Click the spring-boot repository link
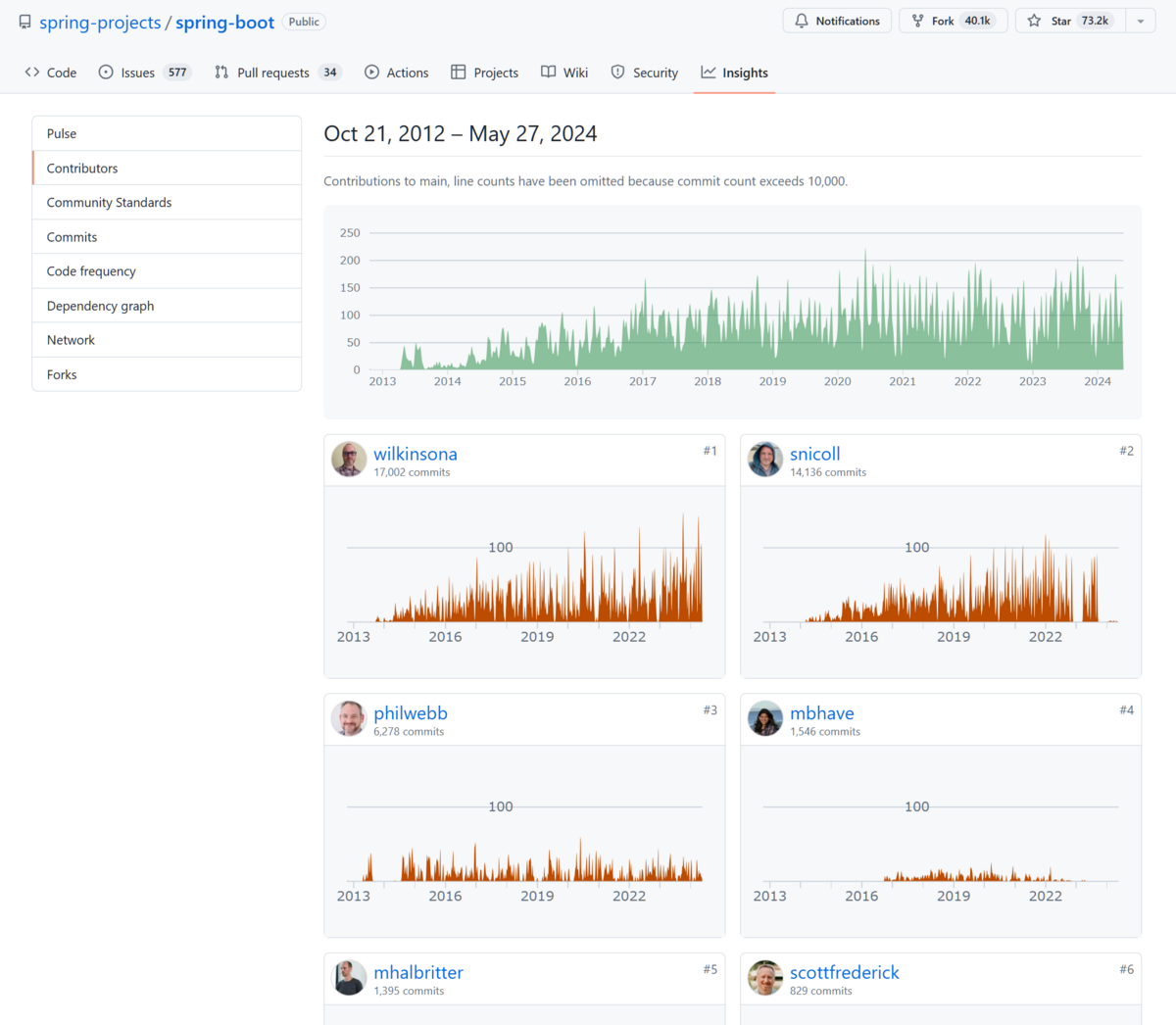Viewport: 1176px width, 1025px height. coord(224,23)
